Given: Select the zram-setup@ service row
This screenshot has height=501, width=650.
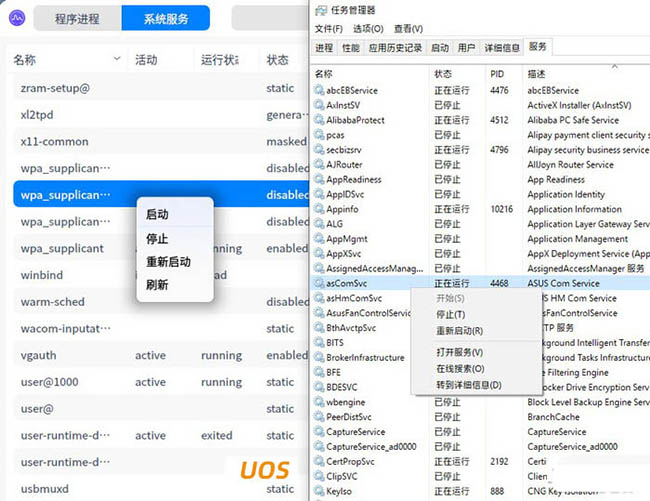Looking at the screenshot, I should pos(161,88).
